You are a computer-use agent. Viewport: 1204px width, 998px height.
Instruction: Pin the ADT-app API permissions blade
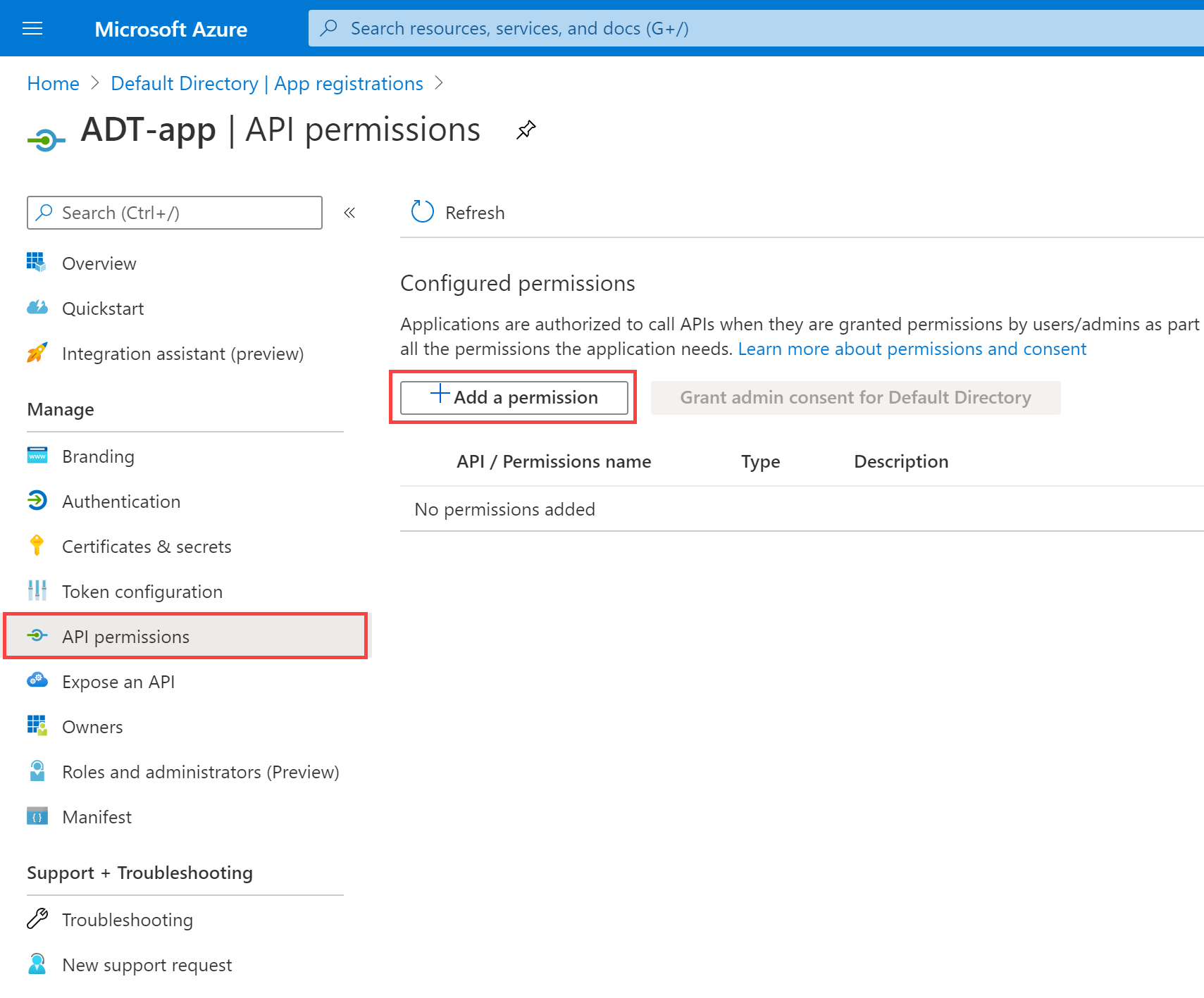point(526,130)
